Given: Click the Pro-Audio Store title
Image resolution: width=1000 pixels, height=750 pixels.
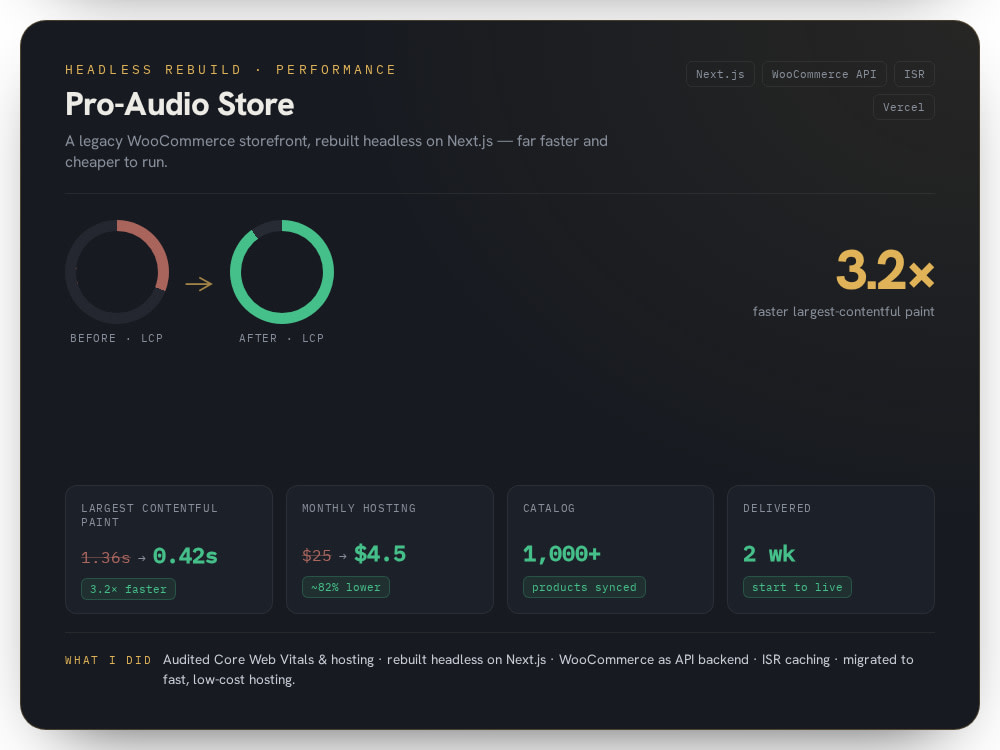Looking at the screenshot, I should [x=180, y=104].
